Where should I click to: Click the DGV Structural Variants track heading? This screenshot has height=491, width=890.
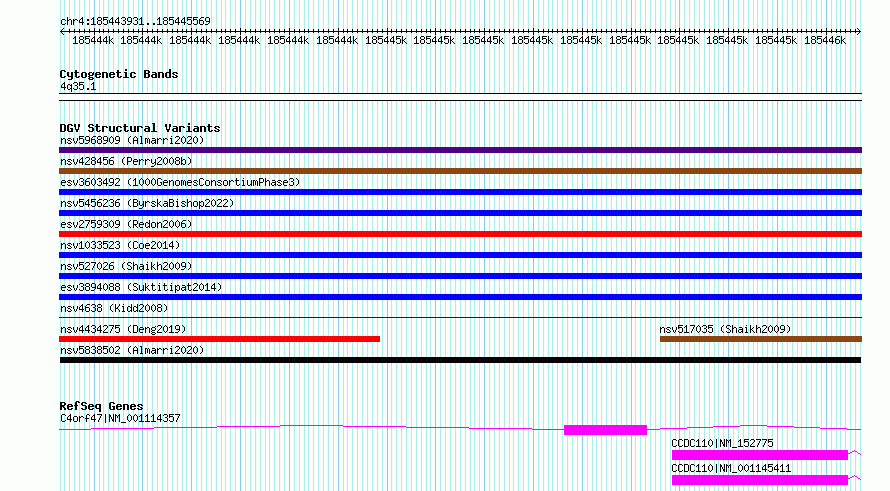click(140, 128)
